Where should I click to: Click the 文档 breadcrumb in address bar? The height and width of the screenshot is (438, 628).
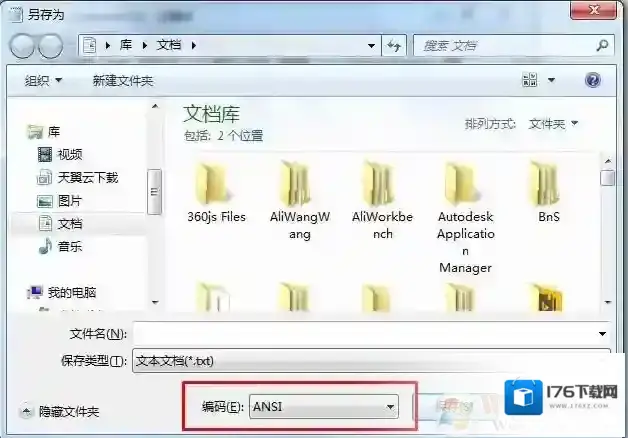169,45
